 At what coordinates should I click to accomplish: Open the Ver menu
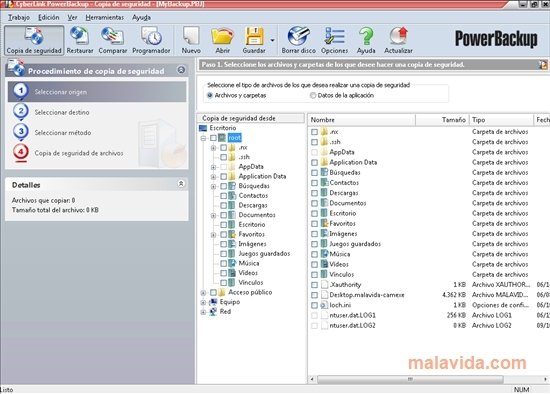[72, 17]
